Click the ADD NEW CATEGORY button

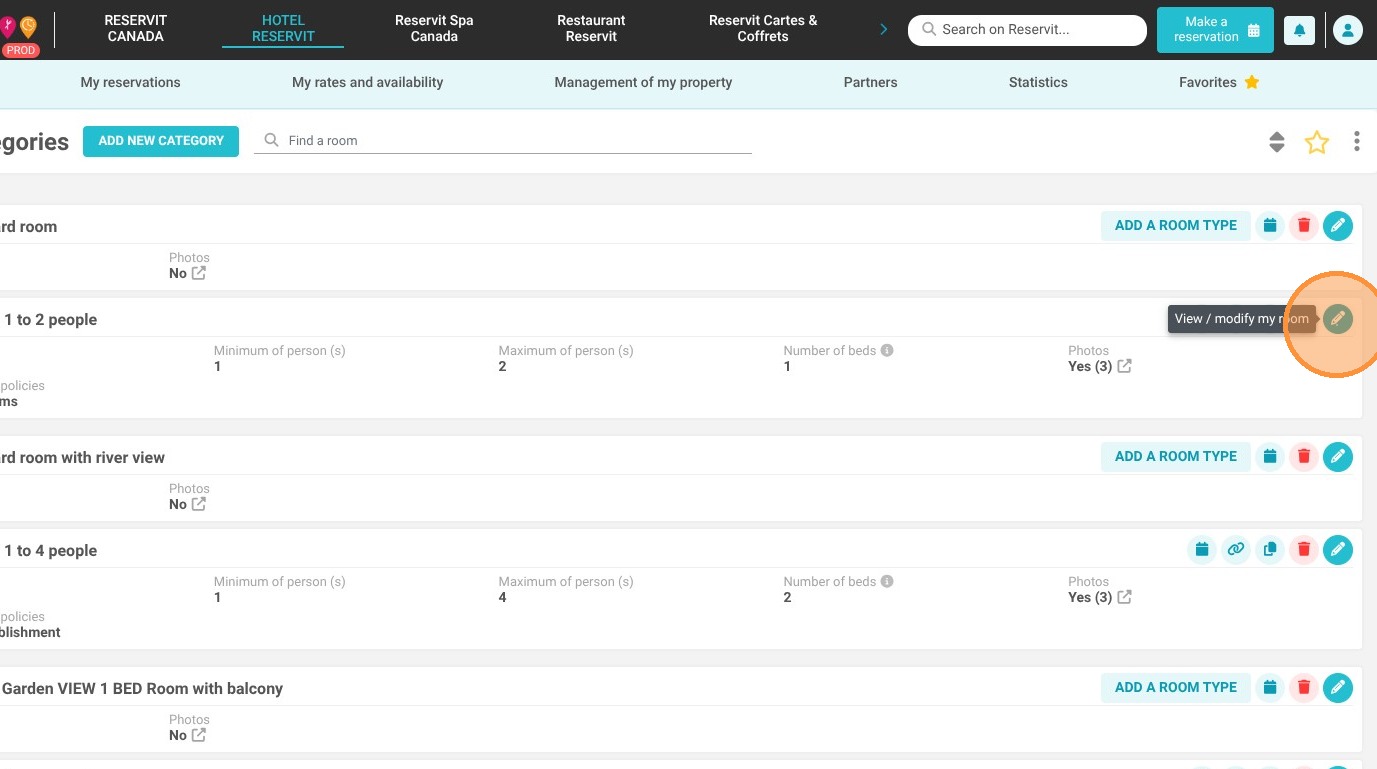point(161,141)
